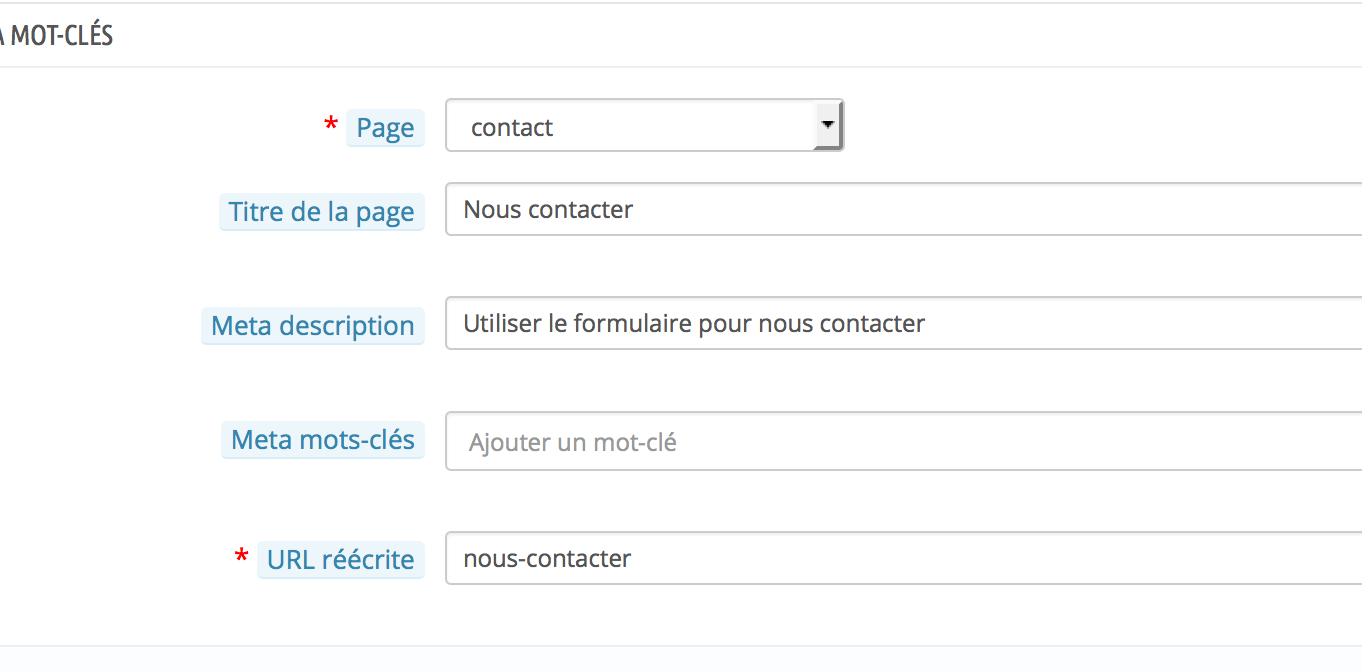This screenshot has height=672, width=1362.
Task: Click the MOT-CLÉS panel heading
Action: point(60,36)
